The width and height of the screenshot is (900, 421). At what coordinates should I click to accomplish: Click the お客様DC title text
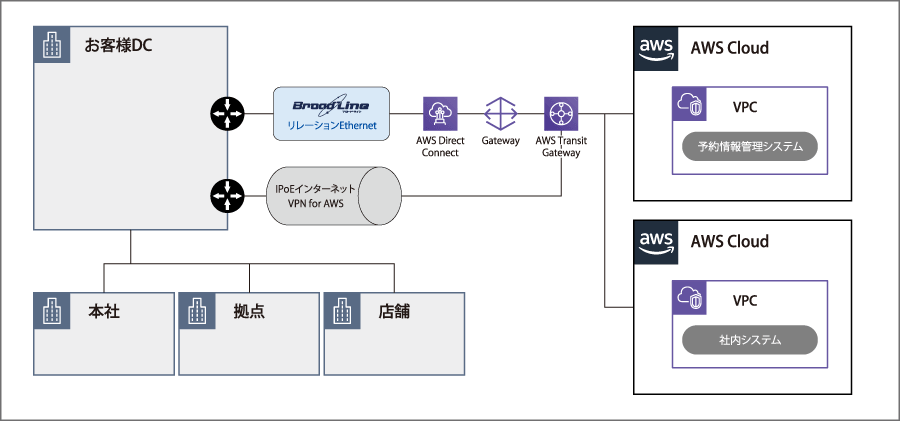pos(118,46)
